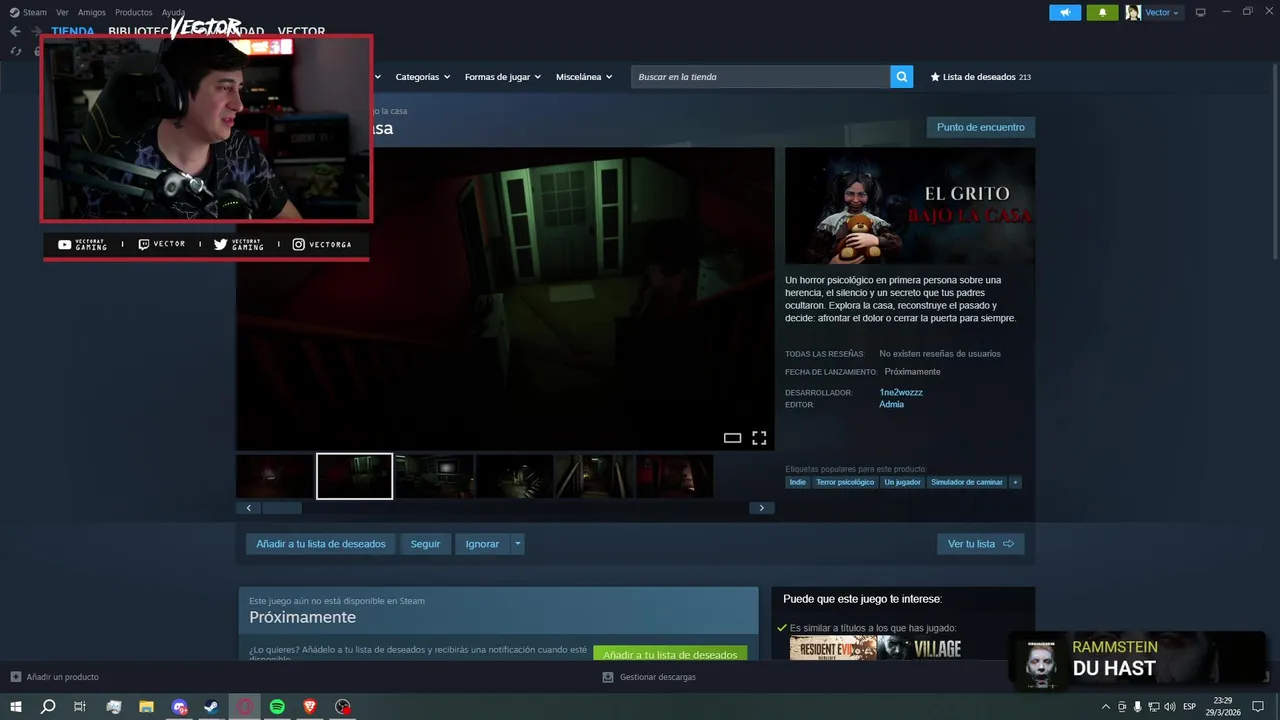The height and width of the screenshot is (720, 1280).
Task: Switch to the TIENDA tab
Action: [x=73, y=31]
